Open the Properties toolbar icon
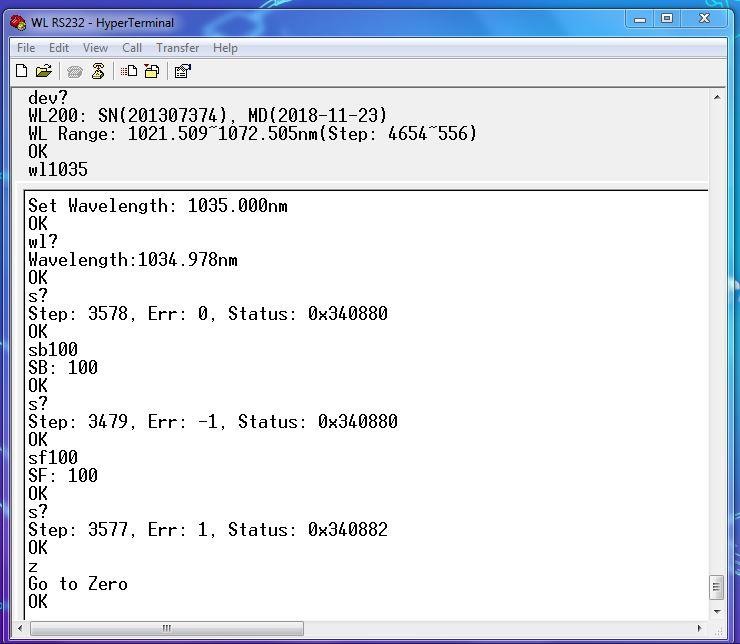The height and width of the screenshot is (644, 740). [182, 71]
